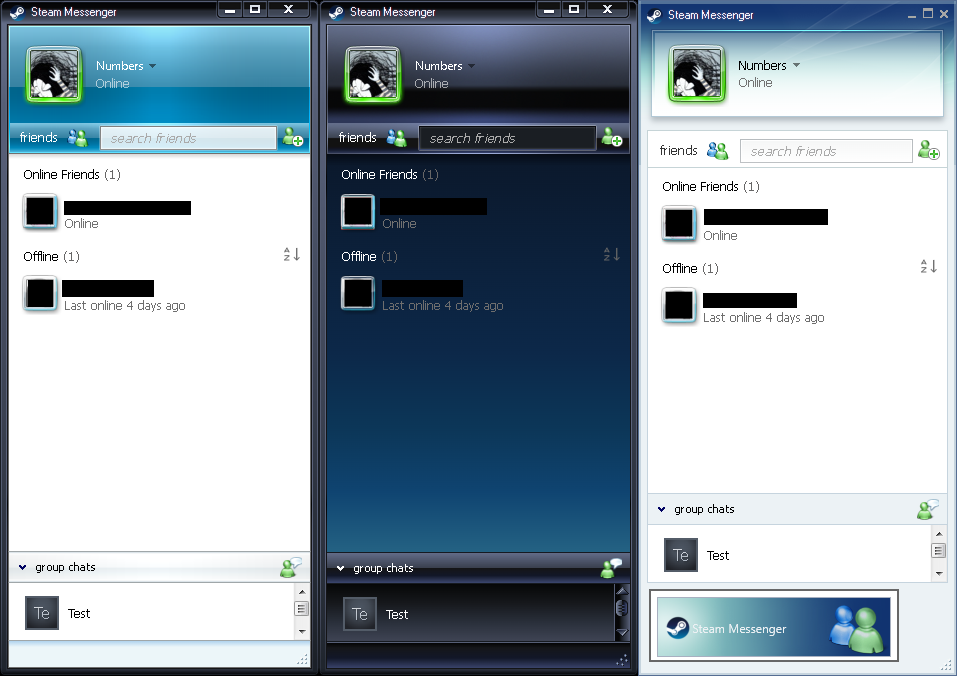Start a new group chat in the left window
957x676 pixels.
pyautogui.click(x=291, y=567)
